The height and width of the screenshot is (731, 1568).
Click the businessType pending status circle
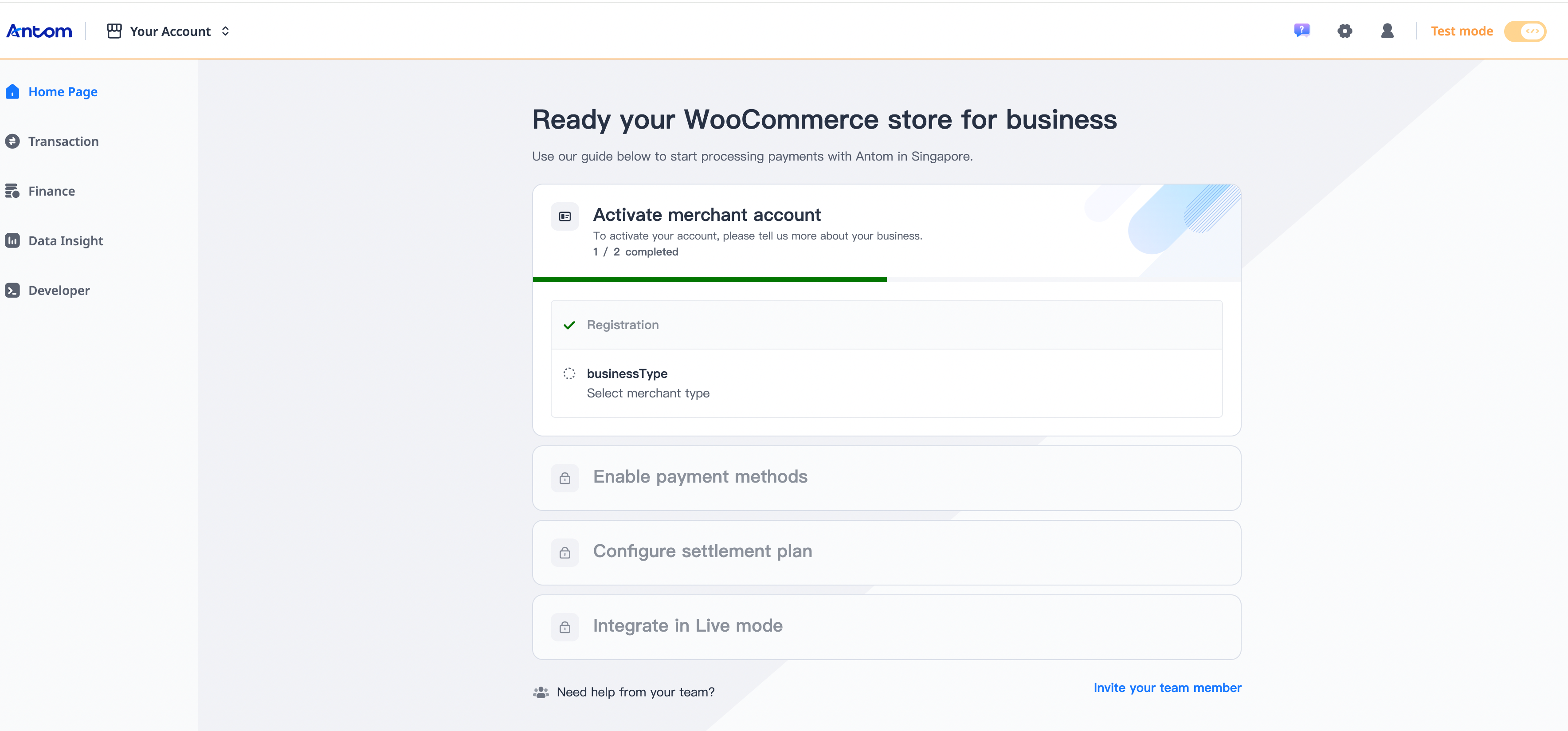tap(569, 374)
